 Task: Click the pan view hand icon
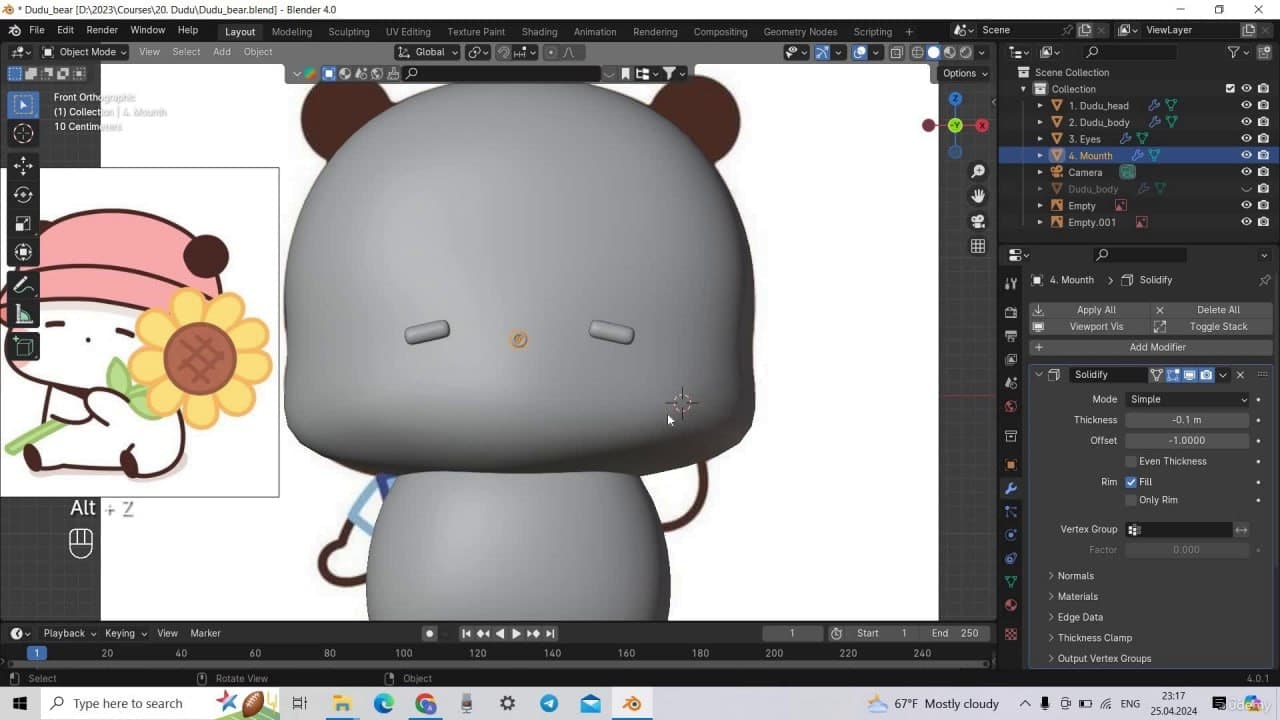(x=978, y=196)
